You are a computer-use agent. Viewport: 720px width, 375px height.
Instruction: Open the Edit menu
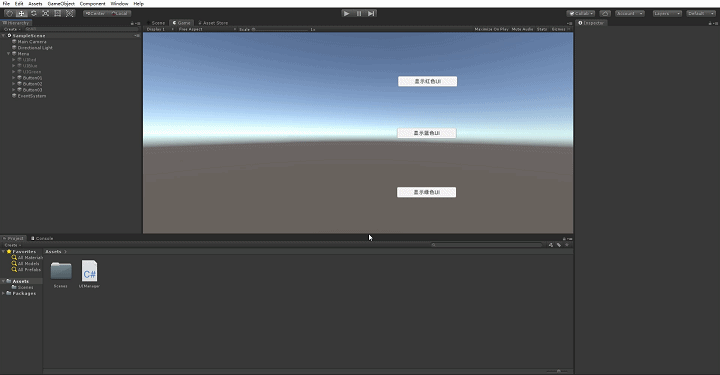coord(19,3)
